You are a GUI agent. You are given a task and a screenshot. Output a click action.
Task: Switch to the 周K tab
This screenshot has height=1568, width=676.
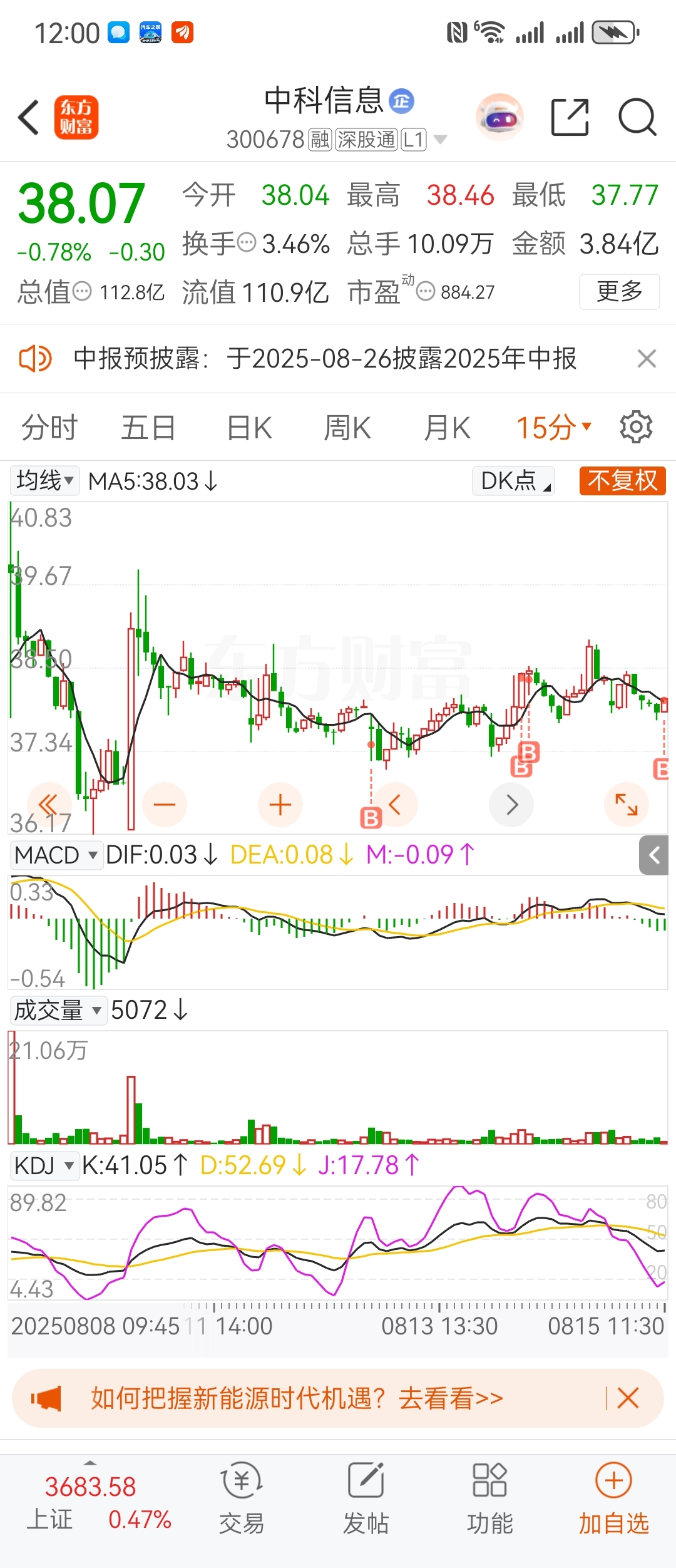click(x=348, y=428)
